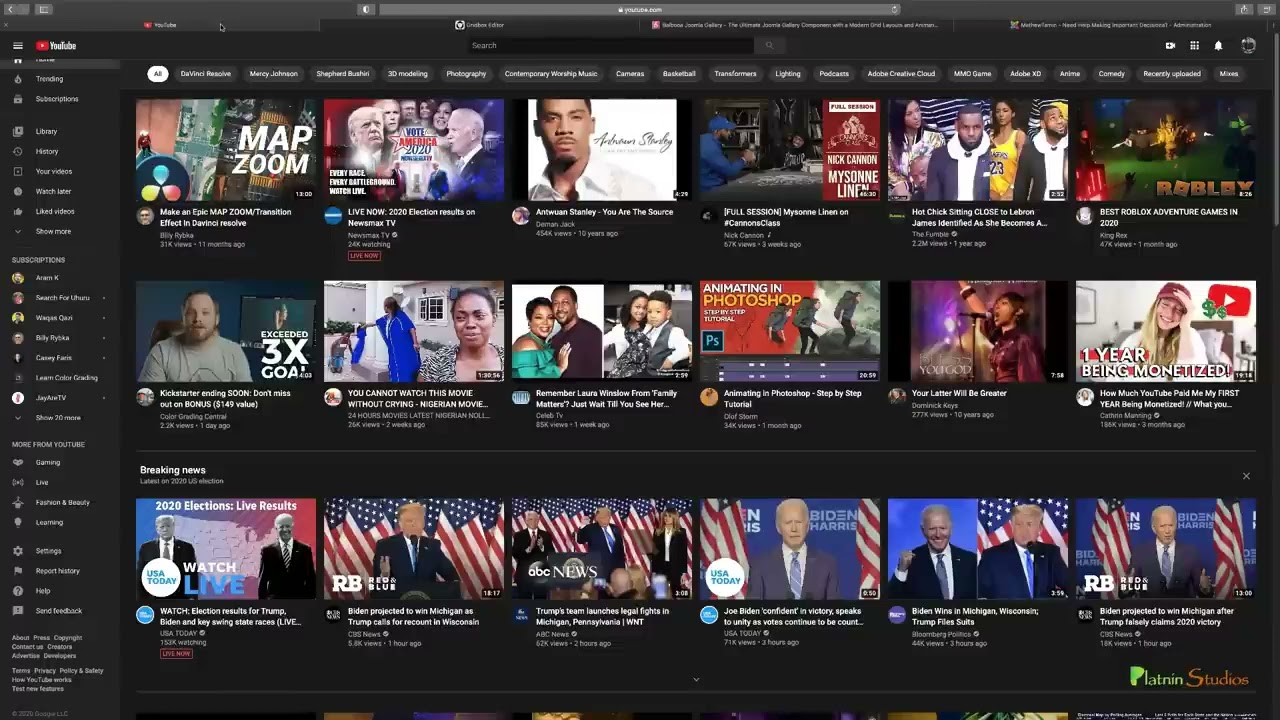1280x720 pixels.
Task: Click the Privacy footer link
Action: [x=45, y=671]
